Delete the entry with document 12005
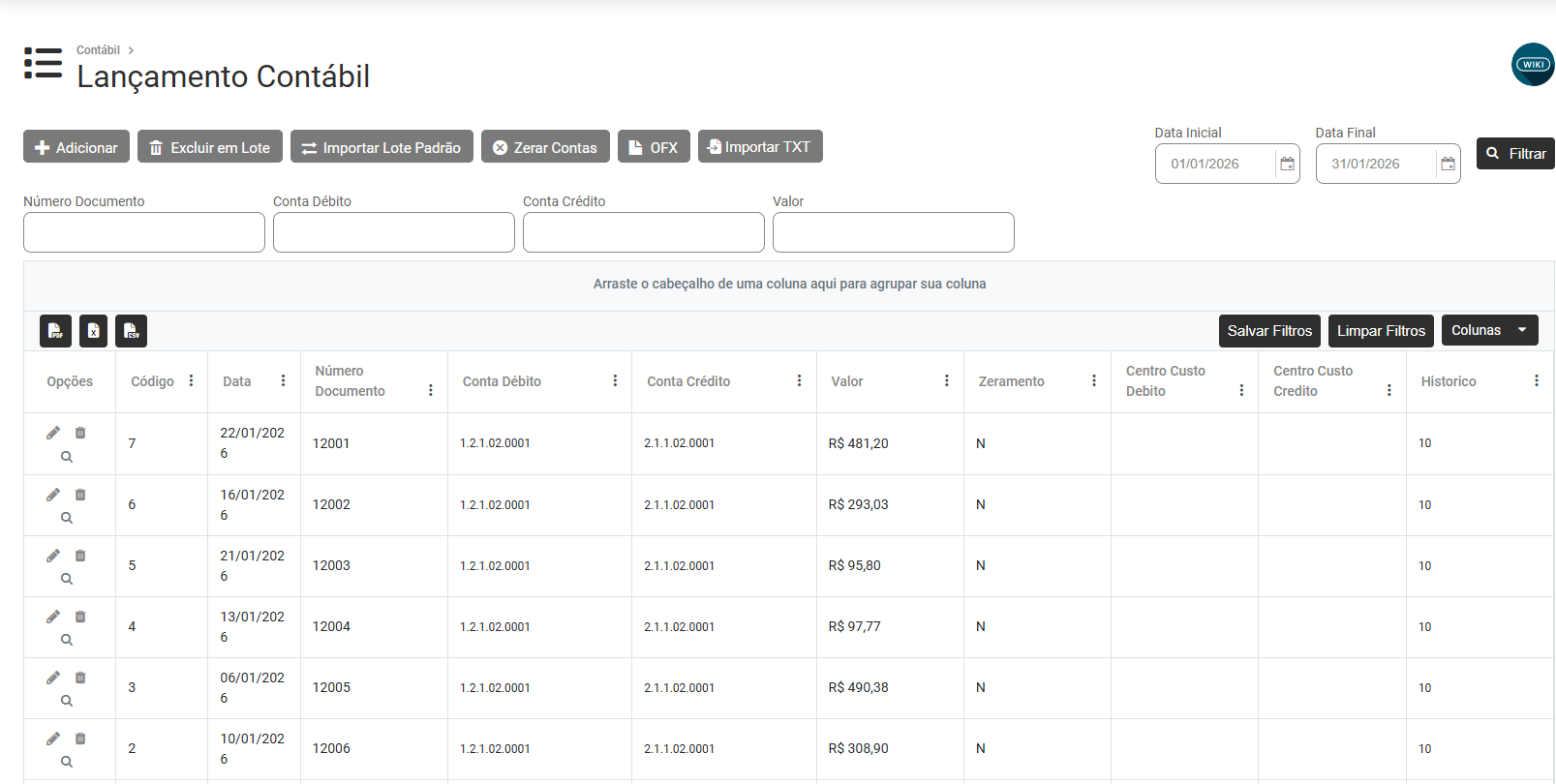 (80, 678)
